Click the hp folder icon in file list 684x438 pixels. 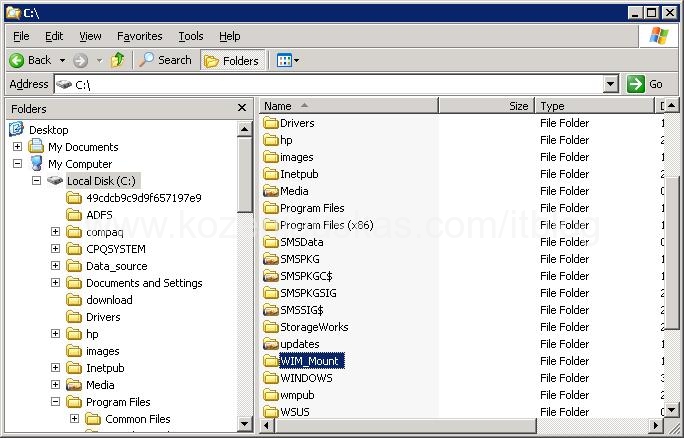(271, 140)
